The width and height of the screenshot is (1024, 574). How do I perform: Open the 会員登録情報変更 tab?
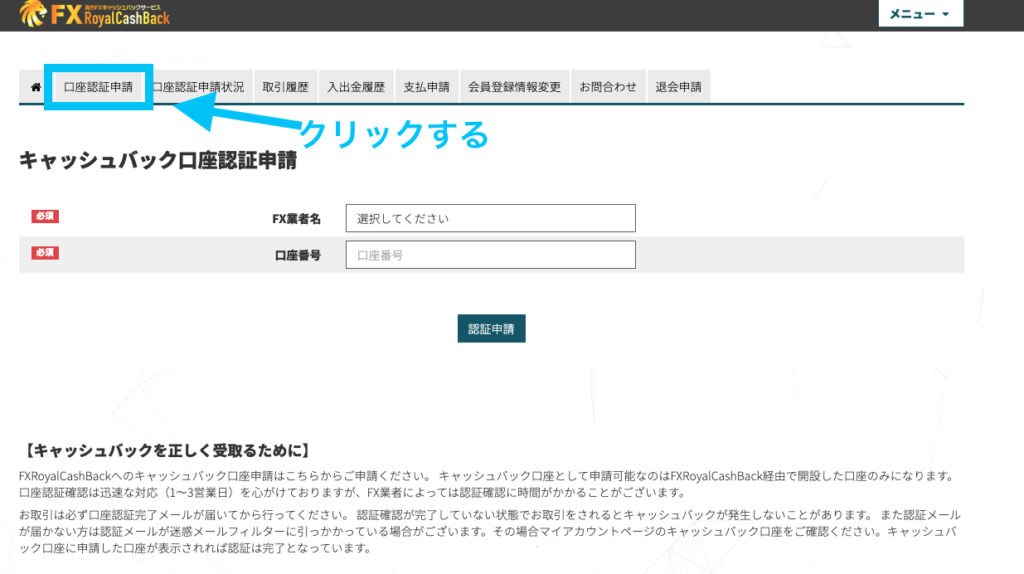[515, 87]
